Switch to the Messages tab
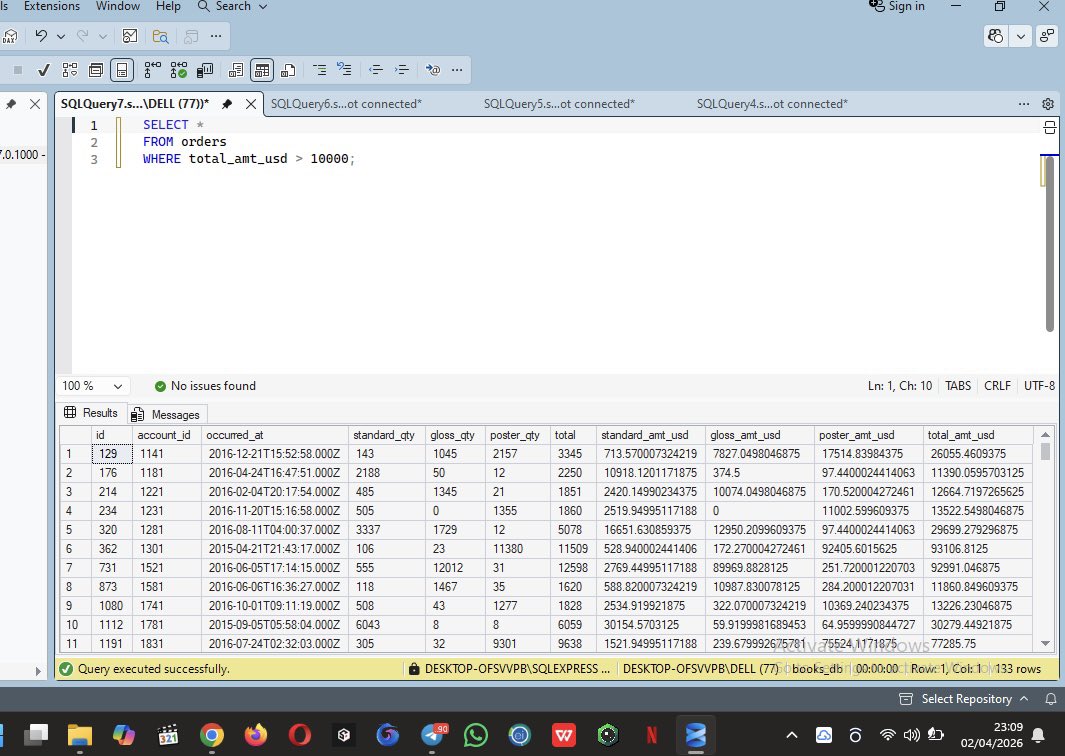 (166, 414)
